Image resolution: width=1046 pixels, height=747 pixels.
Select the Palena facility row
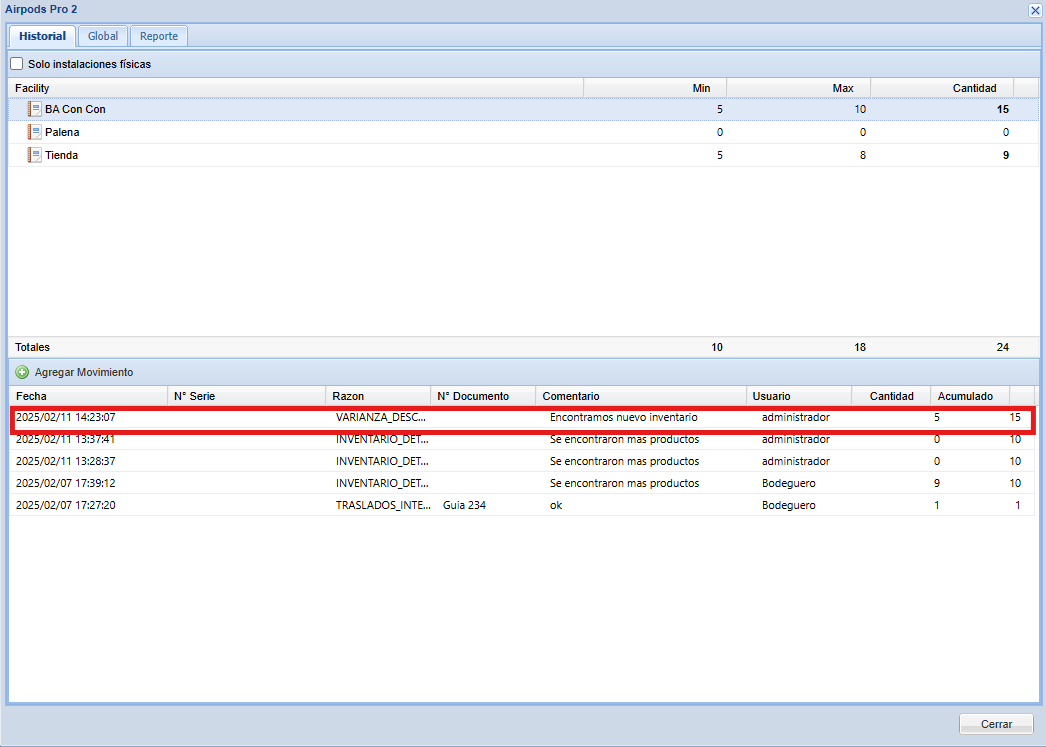pos(523,132)
